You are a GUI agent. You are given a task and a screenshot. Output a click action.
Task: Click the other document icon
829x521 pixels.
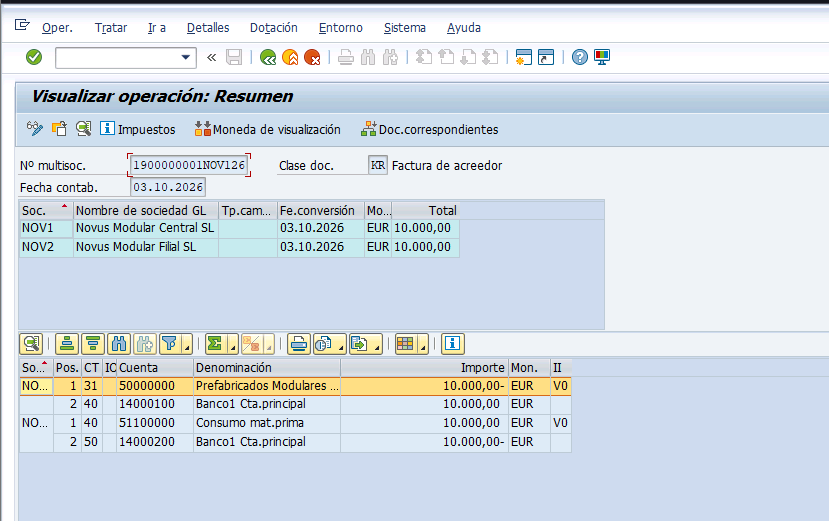point(59,129)
